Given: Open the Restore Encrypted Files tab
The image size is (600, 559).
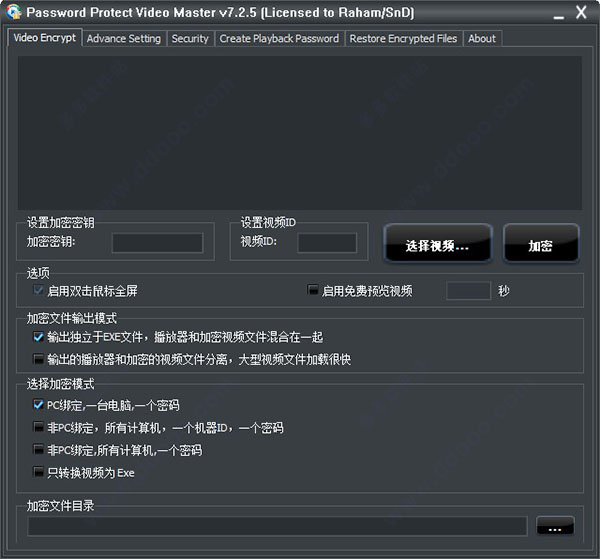Looking at the screenshot, I should (x=403, y=39).
